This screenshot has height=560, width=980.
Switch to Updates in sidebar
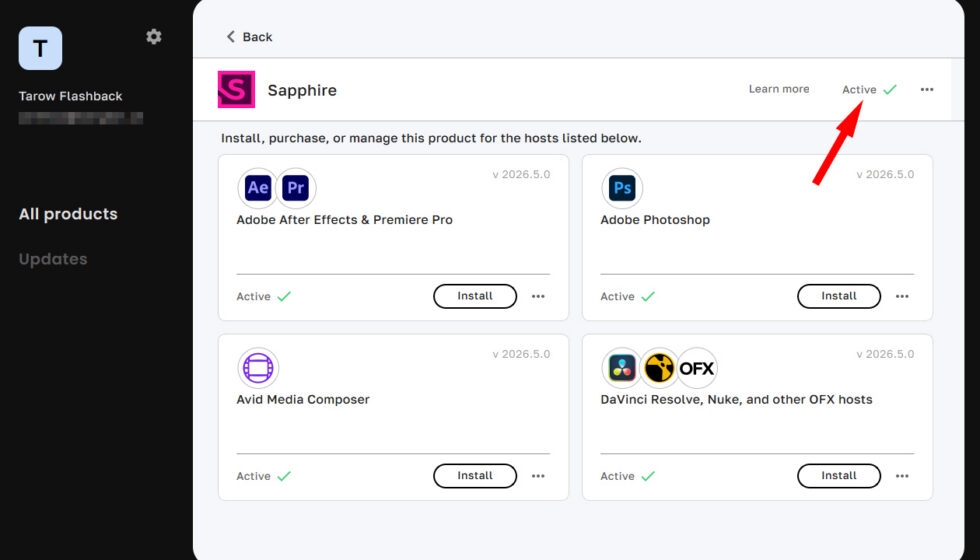click(x=53, y=259)
